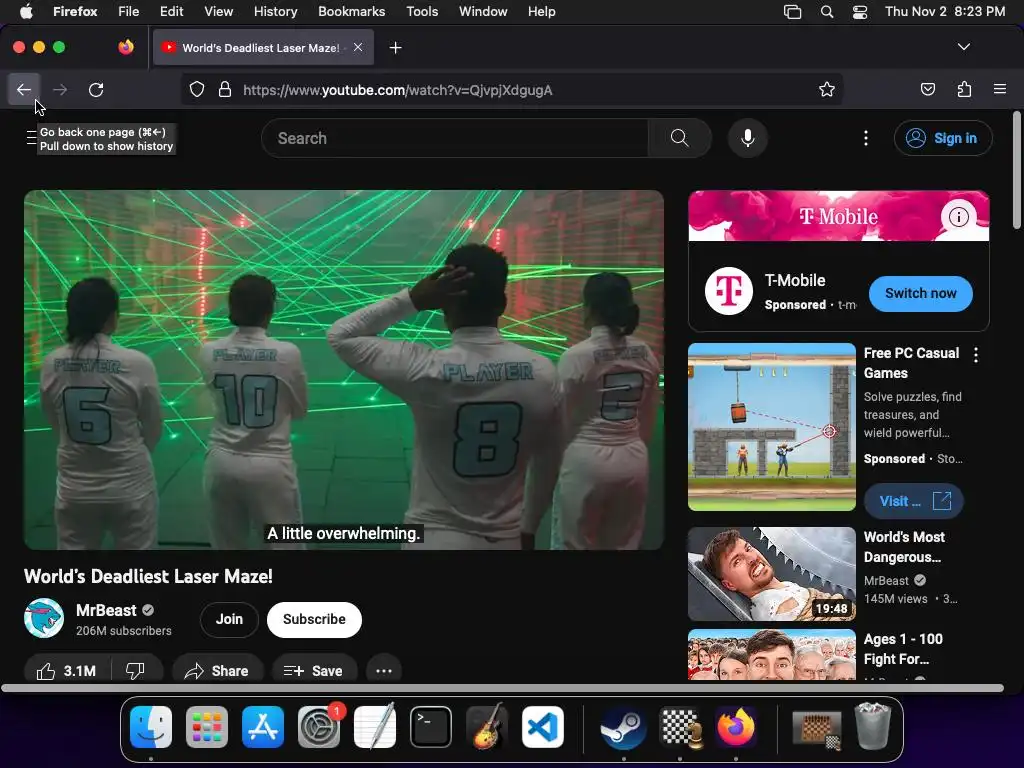
Task: Open Firefox application hamburger menu
Action: (1000, 89)
